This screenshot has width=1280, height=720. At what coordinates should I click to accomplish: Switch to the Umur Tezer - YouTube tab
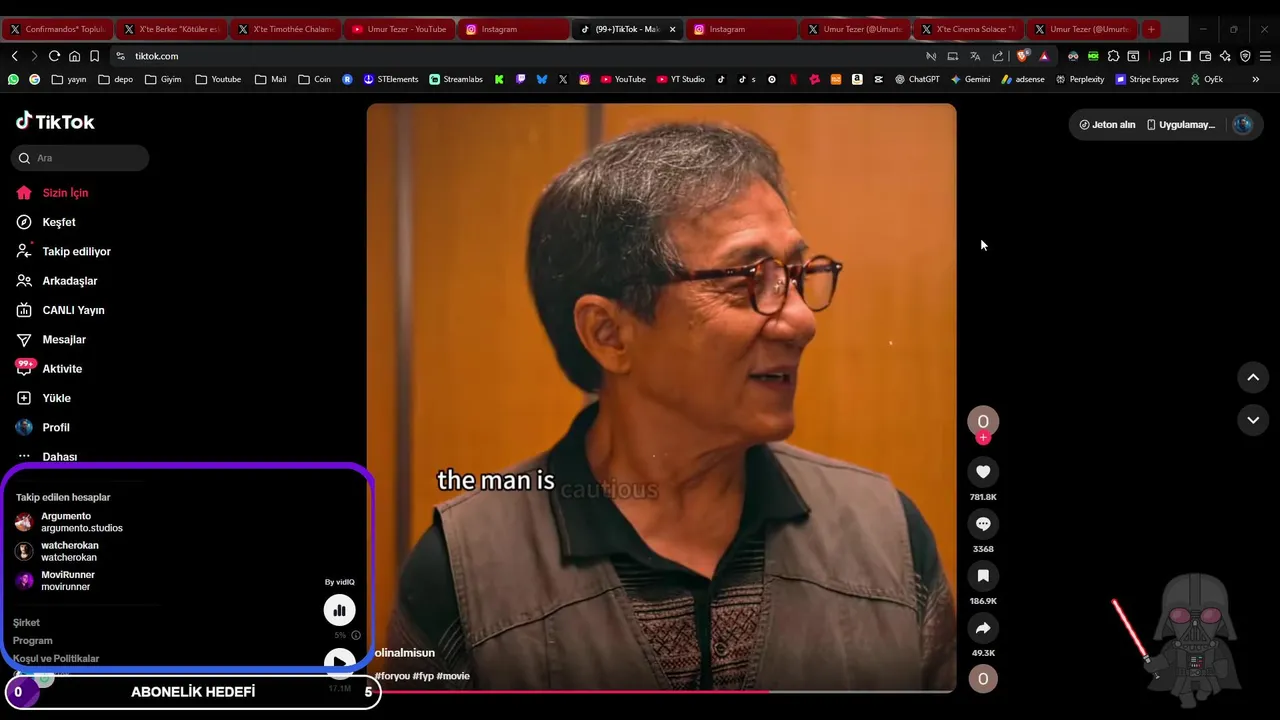[x=399, y=29]
